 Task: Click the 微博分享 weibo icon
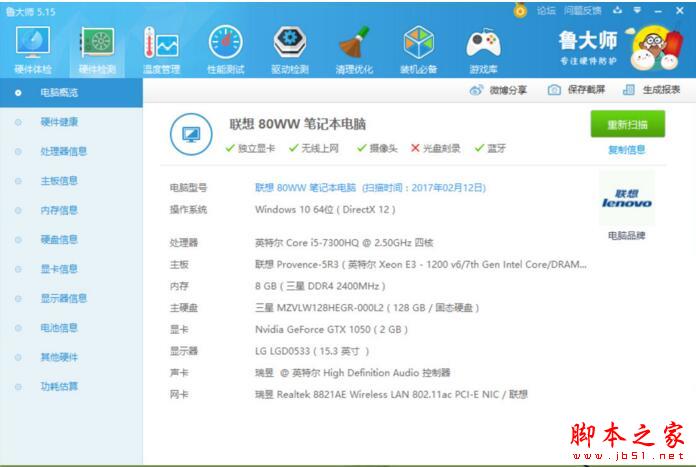pos(476,90)
